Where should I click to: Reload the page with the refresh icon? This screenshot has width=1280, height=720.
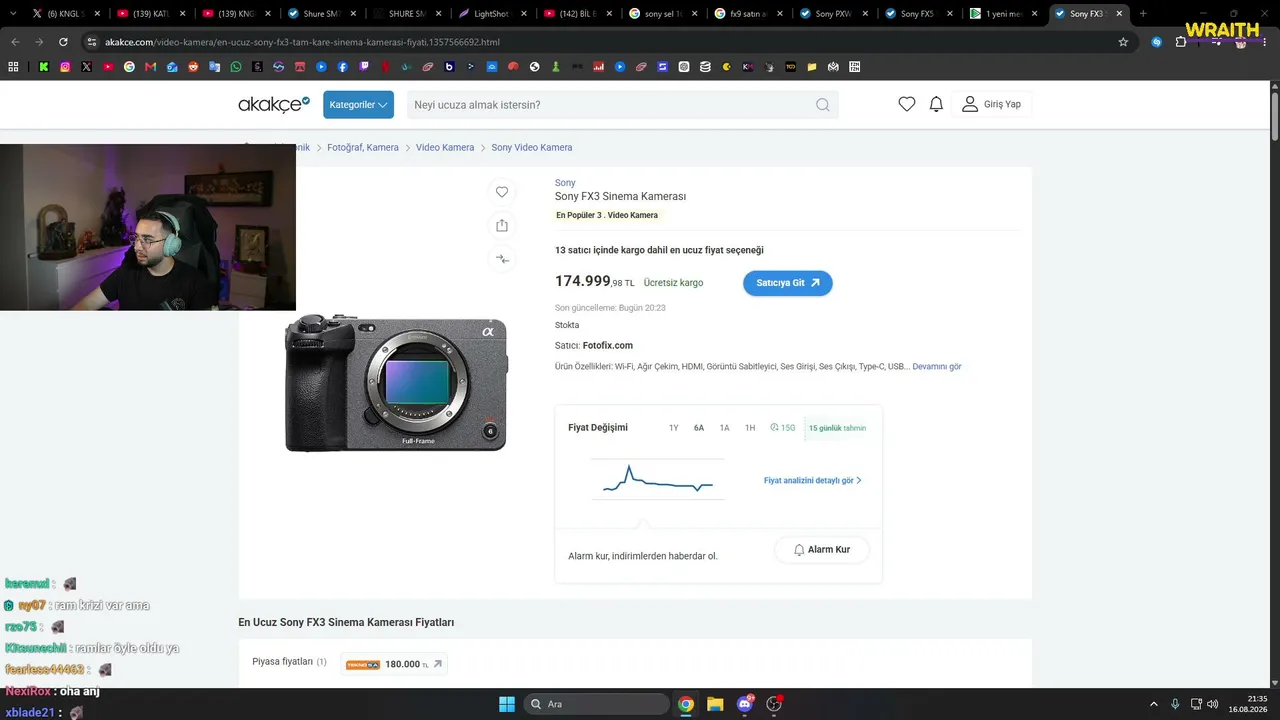(x=63, y=42)
